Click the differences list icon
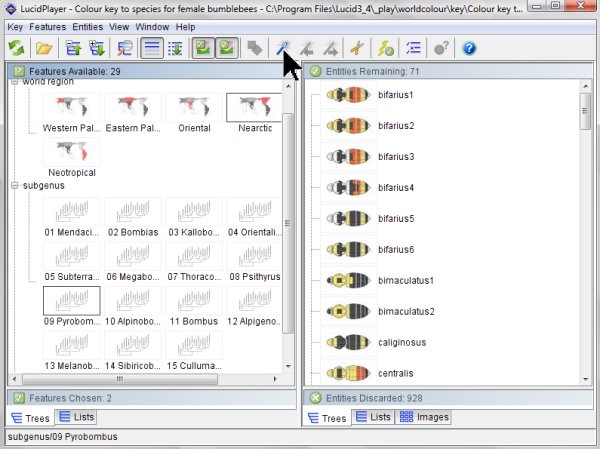This screenshot has height=449, width=600. 413,49
